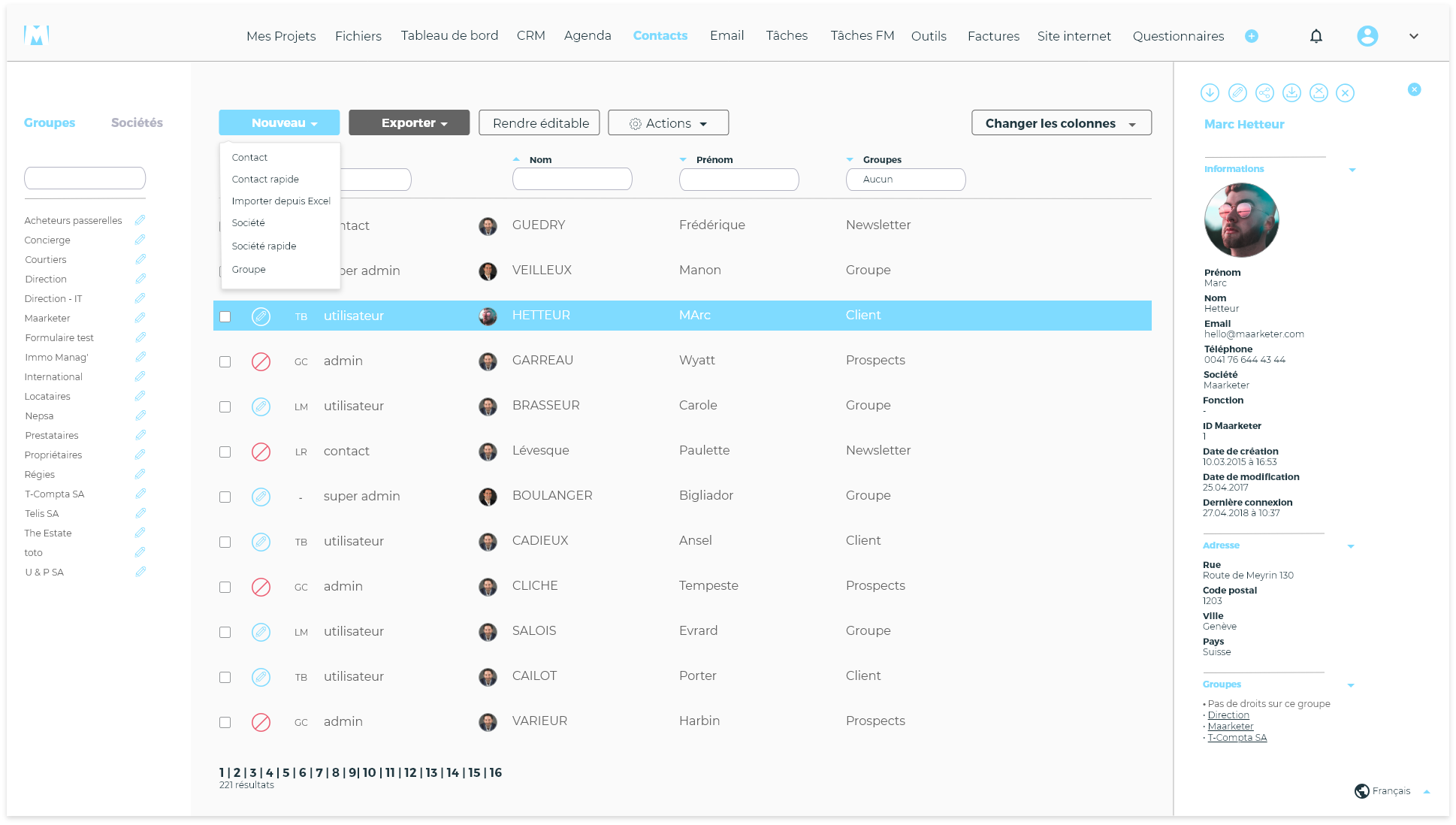Enable checkbox on CLICHE contact row

pyautogui.click(x=225, y=587)
